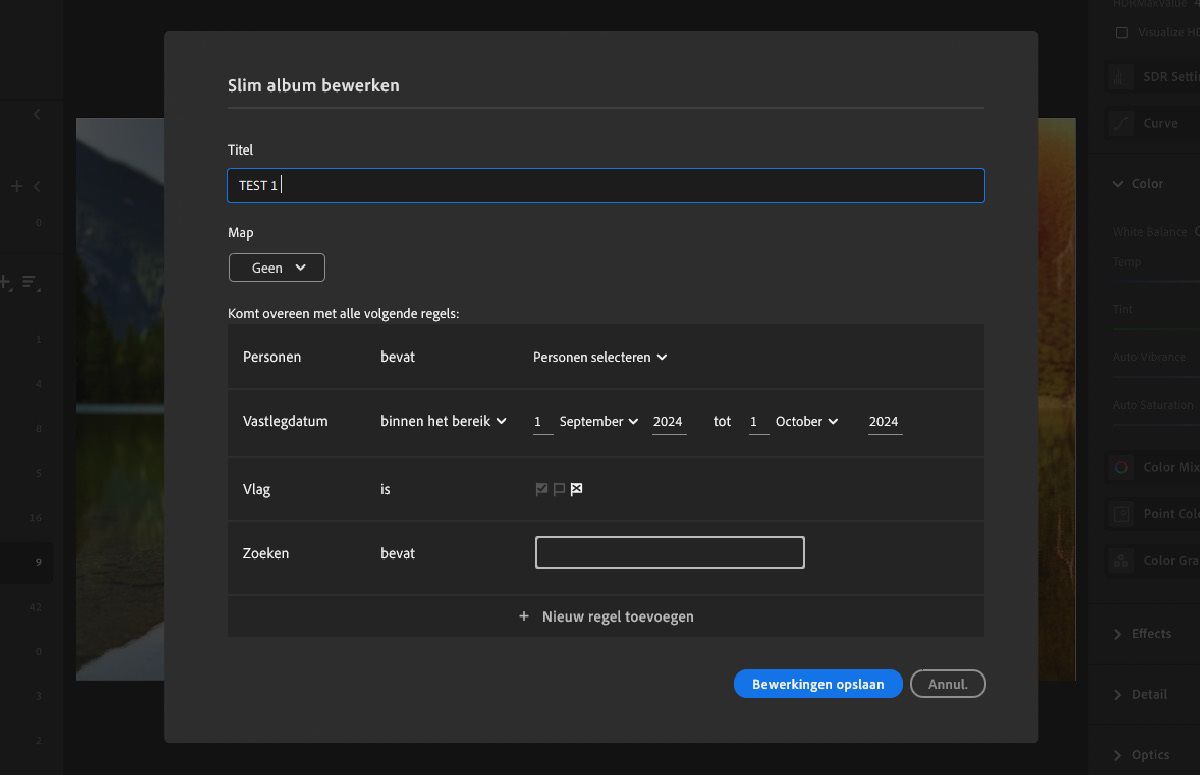The height and width of the screenshot is (775, 1200).
Task: Add a rule with Nieuw regel toevoegen
Action: pos(605,616)
